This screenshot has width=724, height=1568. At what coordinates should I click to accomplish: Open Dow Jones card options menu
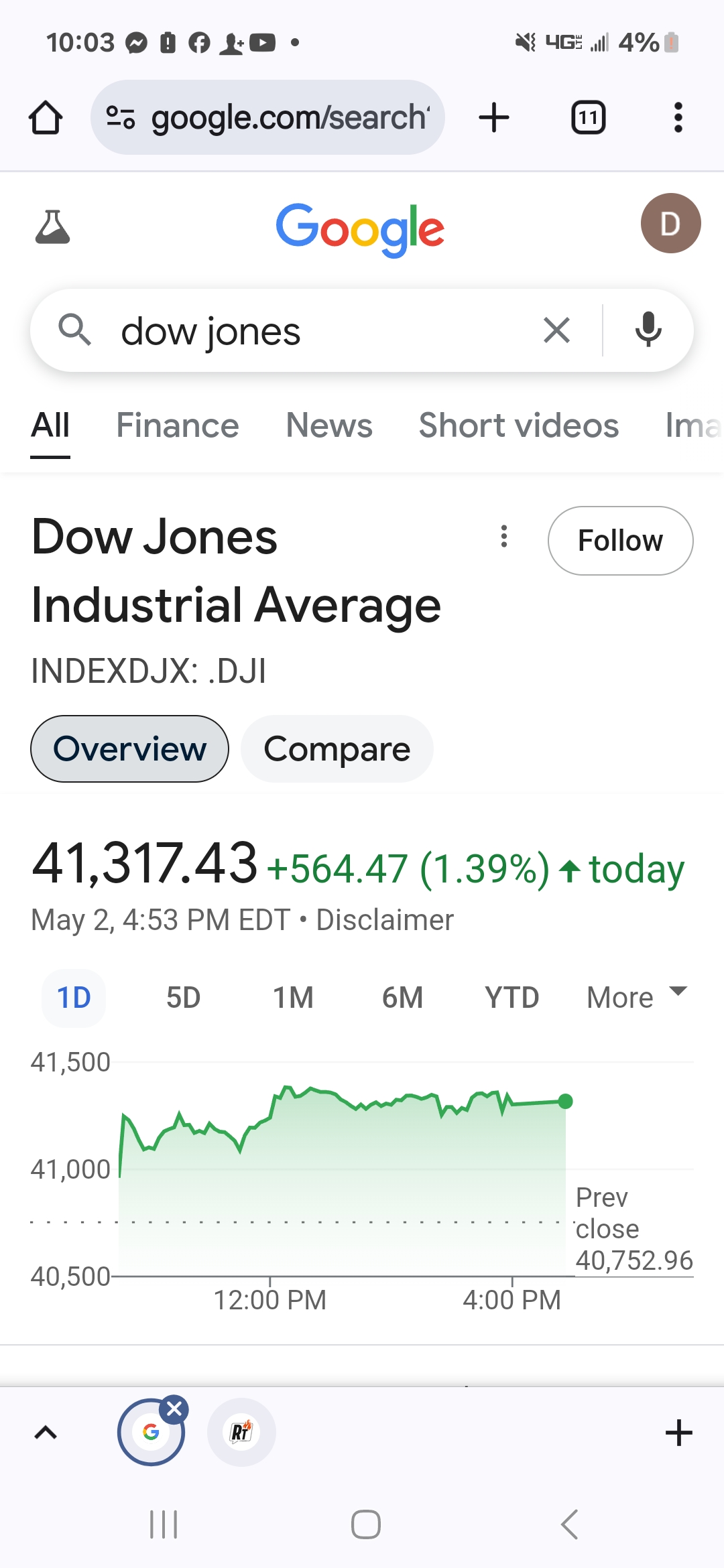click(x=504, y=536)
